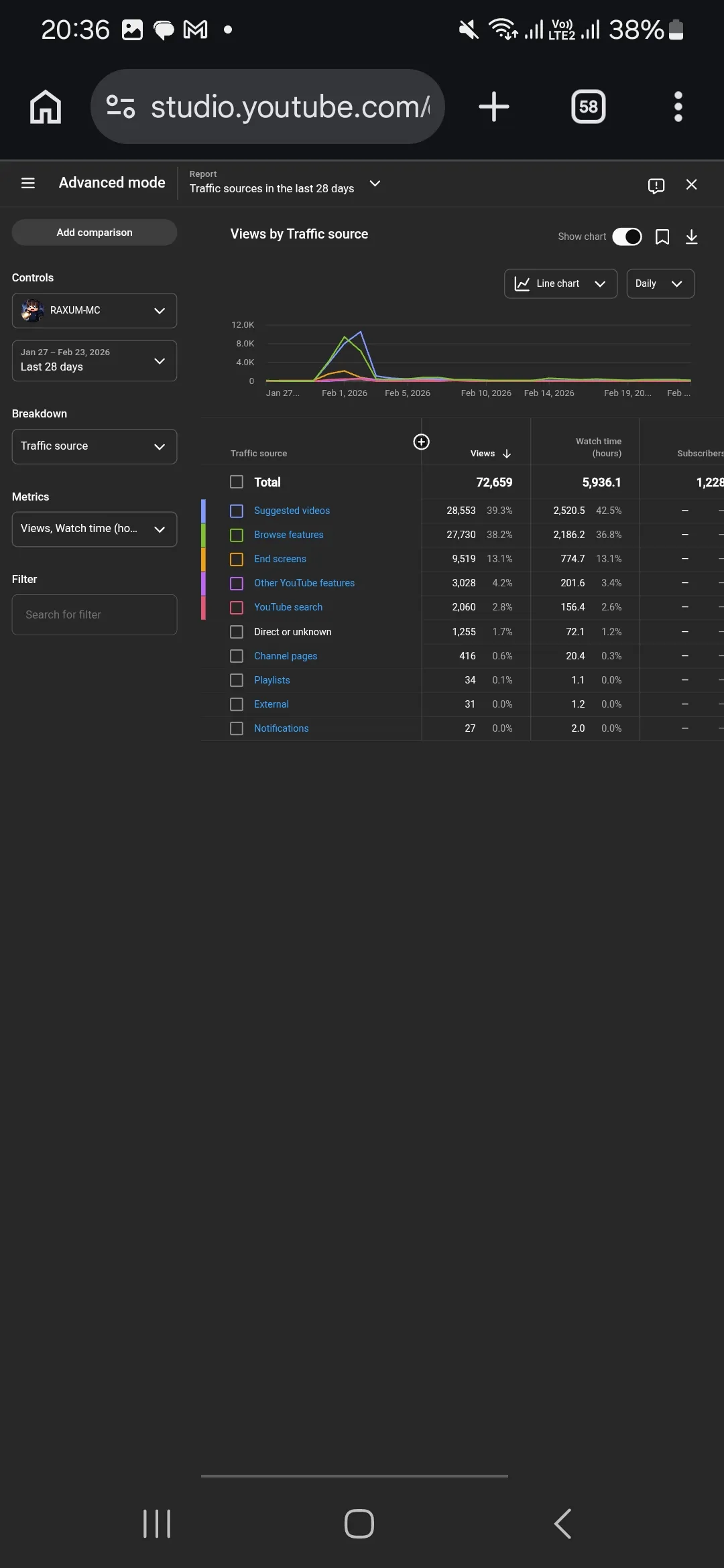Open the Channel pages link
Image resolution: width=724 pixels, height=1568 pixels.
point(286,656)
